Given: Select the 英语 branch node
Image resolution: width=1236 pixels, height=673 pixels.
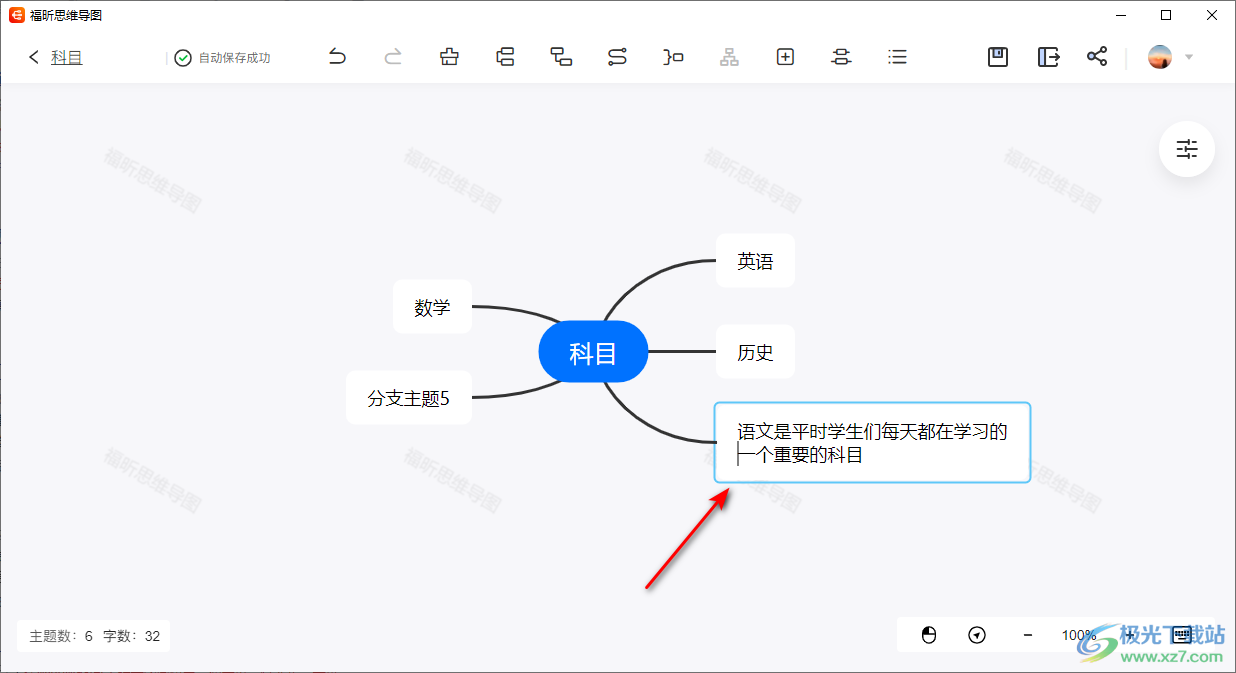Looking at the screenshot, I should pos(755,261).
